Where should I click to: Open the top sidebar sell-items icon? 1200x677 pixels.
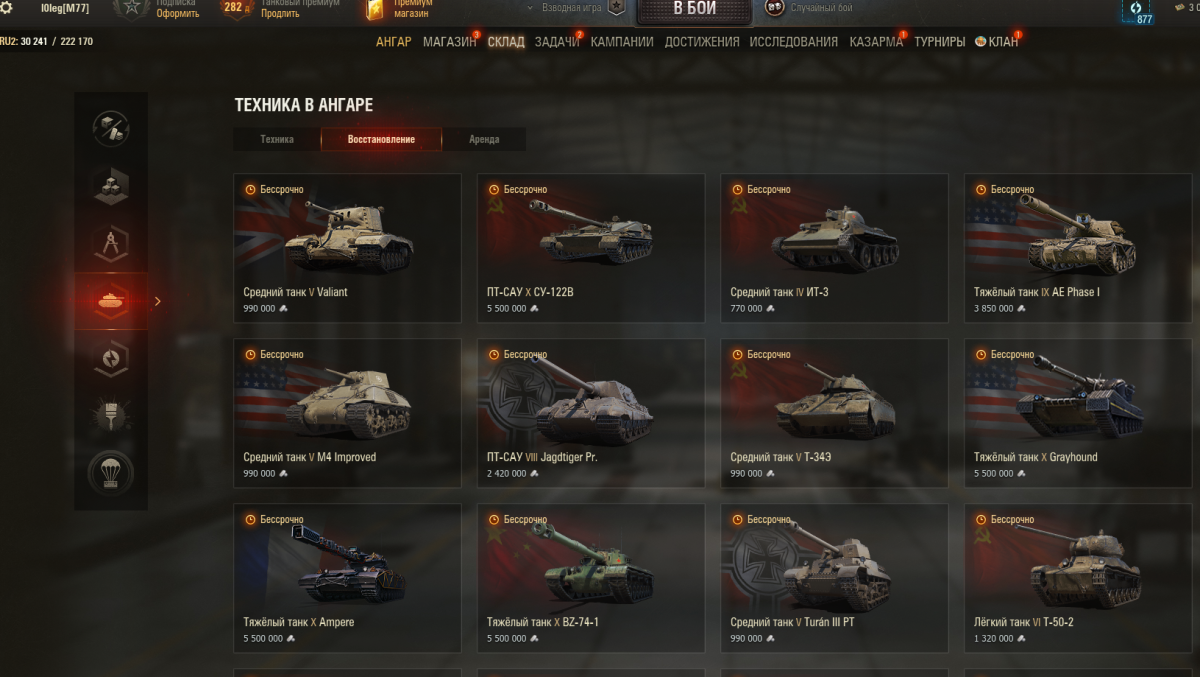click(x=111, y=128)
